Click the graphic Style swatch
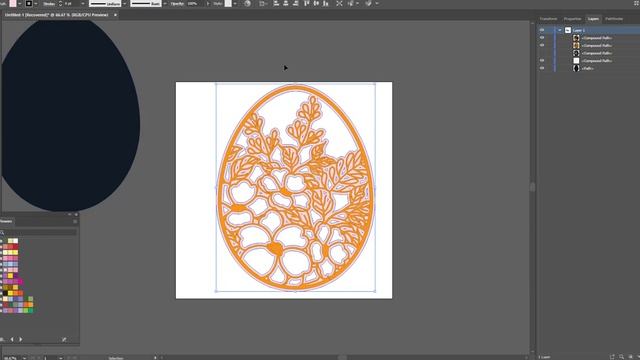This screenshot has width=640, height=360. click(x=228, y=3)
